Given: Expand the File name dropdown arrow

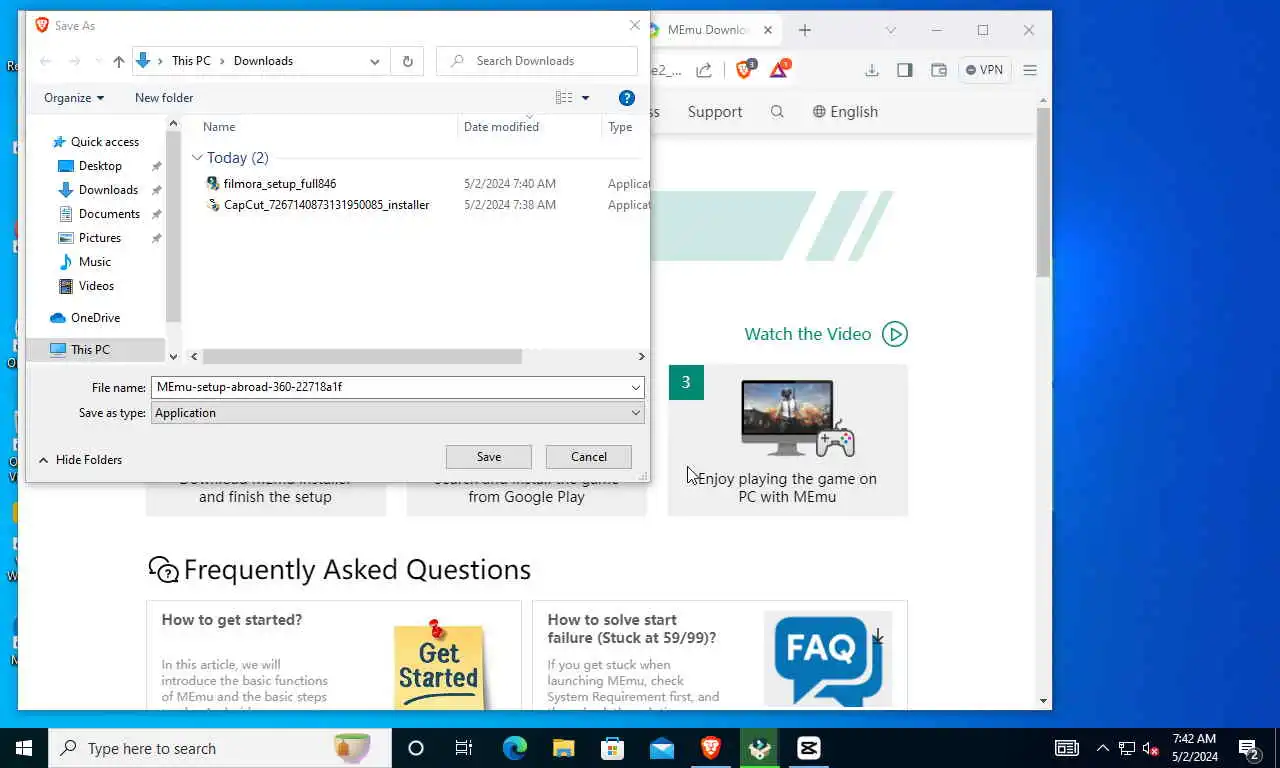Looking at the screenshot, I should (x=635, y=387).
